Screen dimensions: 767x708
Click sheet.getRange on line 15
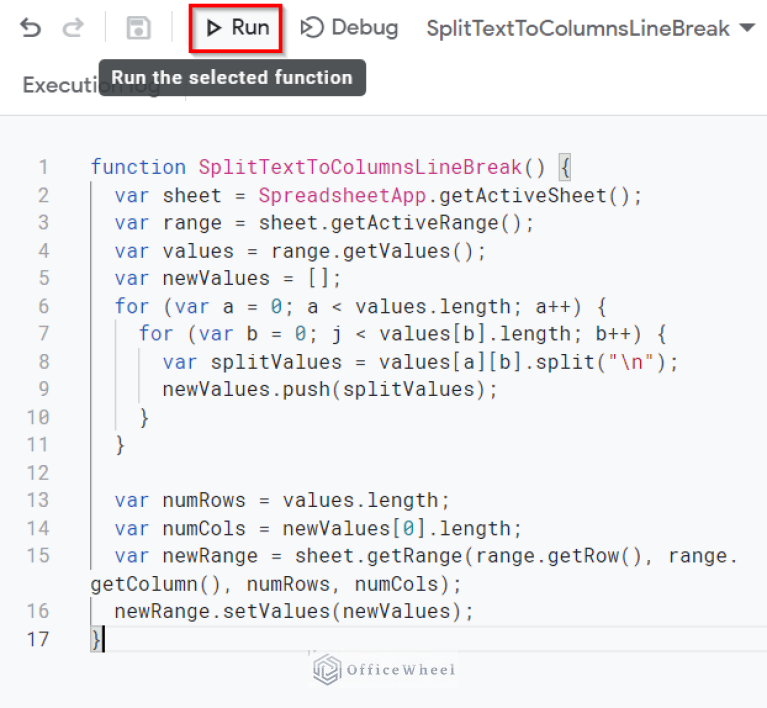pos(378,556)
